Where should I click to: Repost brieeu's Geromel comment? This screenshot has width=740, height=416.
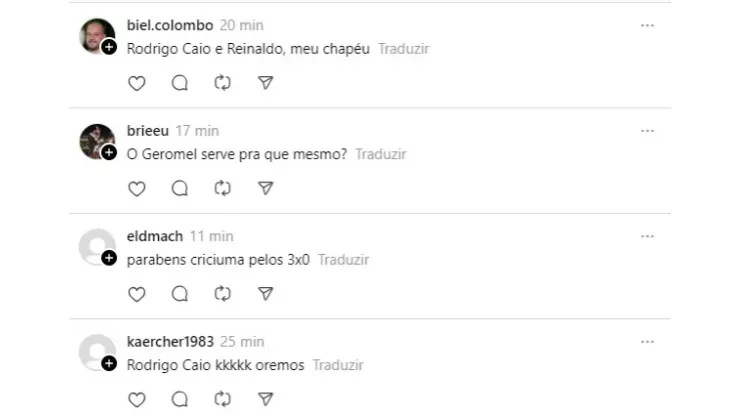pos(223,188)
